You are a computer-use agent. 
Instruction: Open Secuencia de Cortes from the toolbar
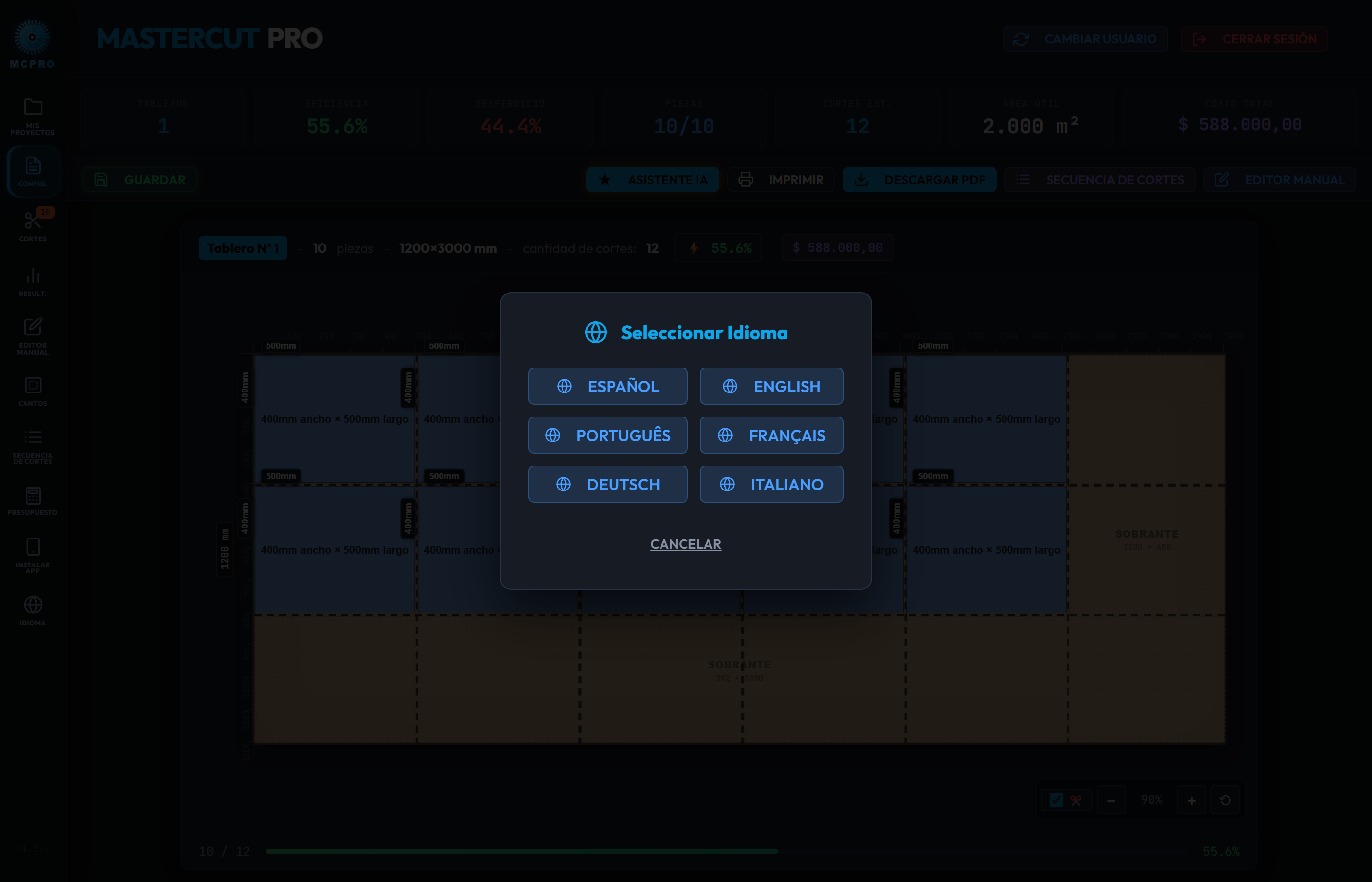pyautogui.click(x=1100, y=180)
